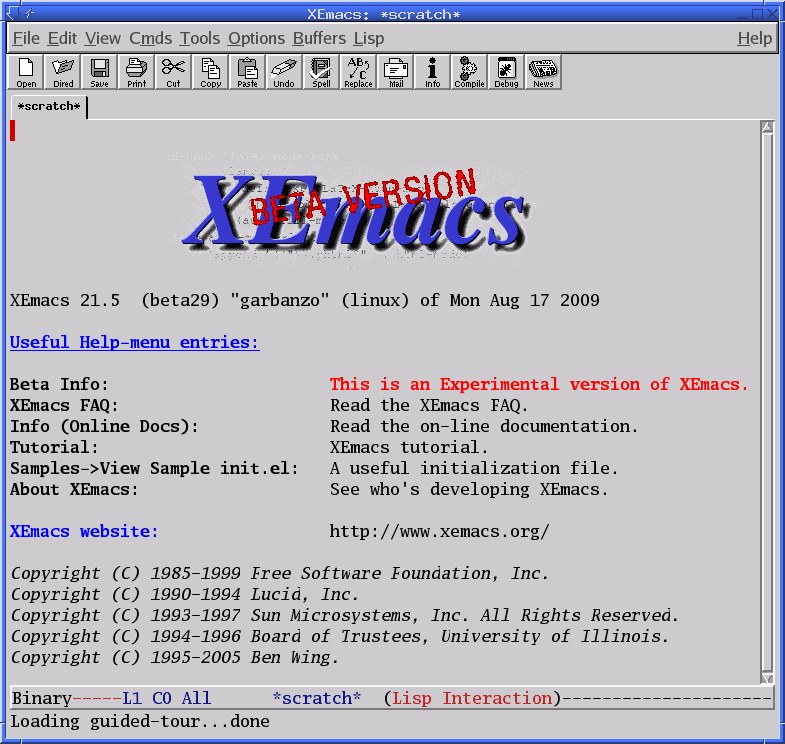Image resolution: width=785 pixels, height=744 pixels.
Task: Click the All position indicator in modeline
Action: (x=196, y=698)
